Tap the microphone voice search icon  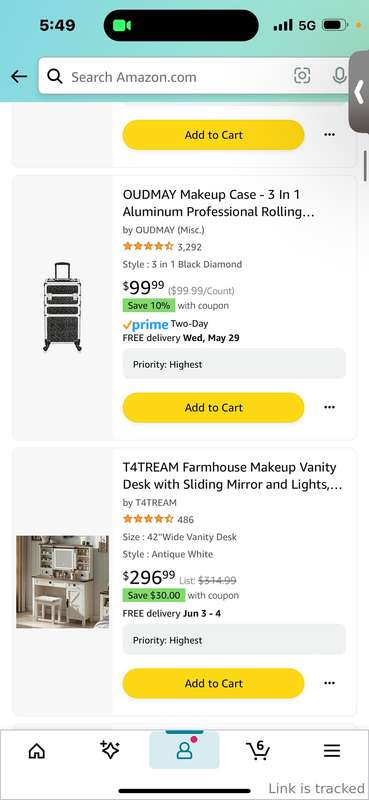click(x=339, y=76)
